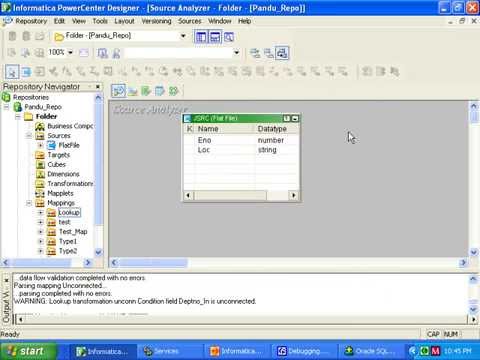The width and height of the screenshot is (480, 360).
Task: Select the Type2 mapping label
Action: tap(68, 251)
